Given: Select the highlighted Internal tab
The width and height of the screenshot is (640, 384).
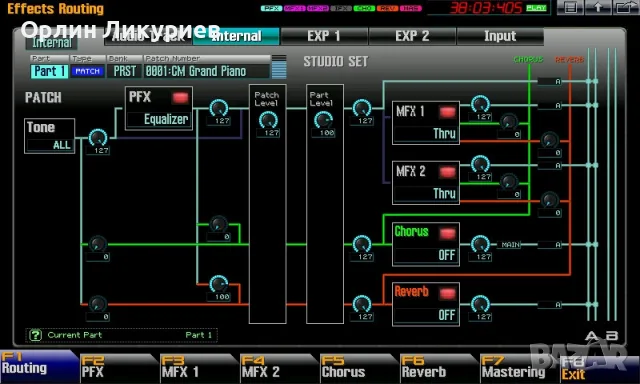Looking at the screenshot, I should coord(236,36).
